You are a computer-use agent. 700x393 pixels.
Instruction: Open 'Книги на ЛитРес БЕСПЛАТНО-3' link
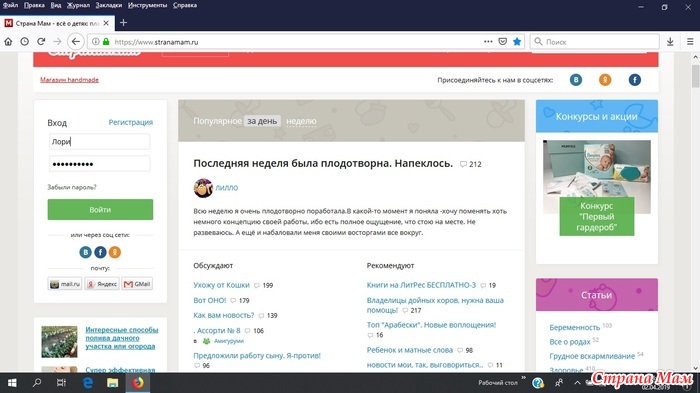(421, 285)
